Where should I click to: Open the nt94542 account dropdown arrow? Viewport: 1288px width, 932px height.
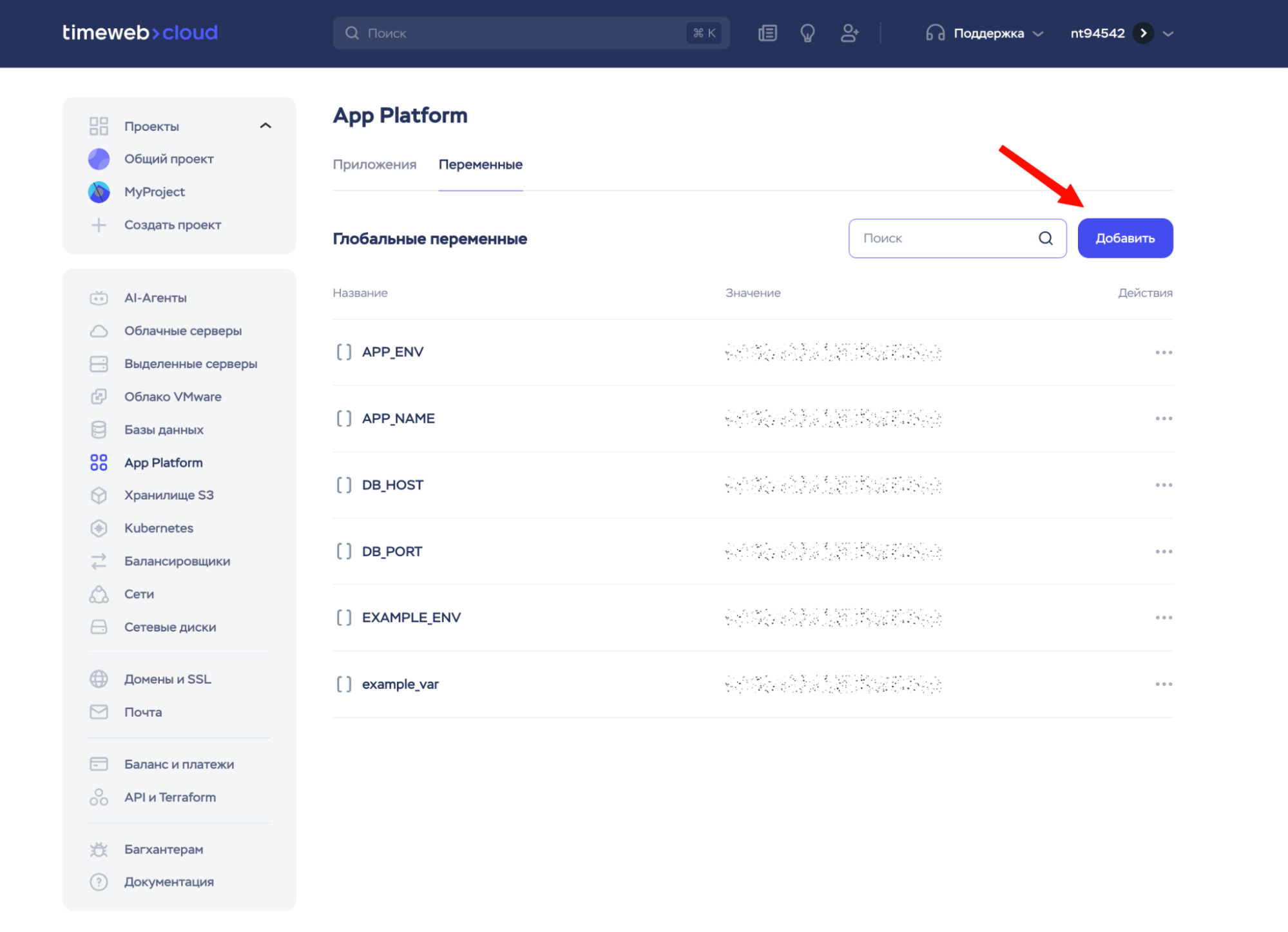pos(1168,34)
